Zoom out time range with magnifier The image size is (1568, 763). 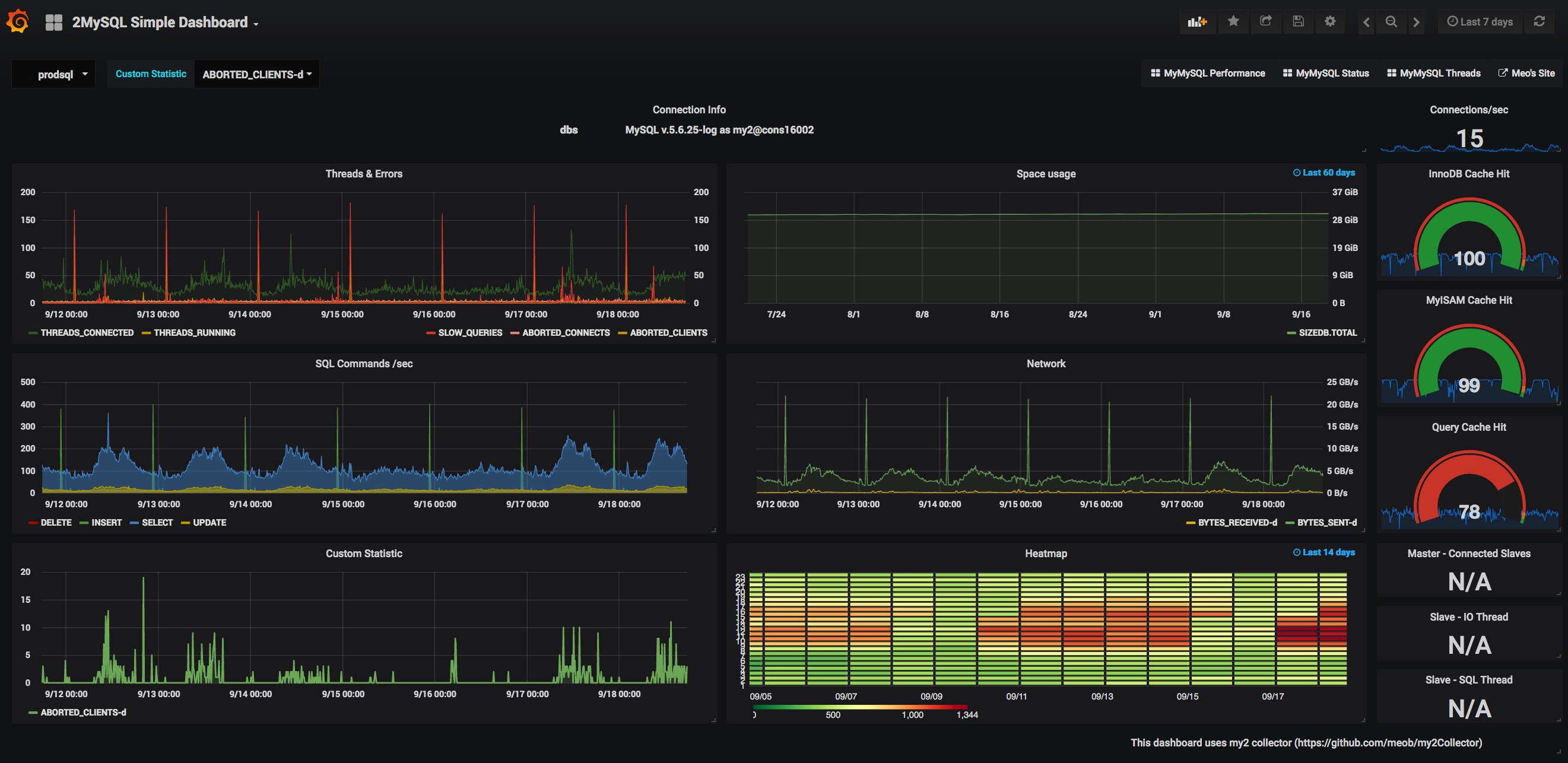pyautogui.click(x=1391, y=22)
